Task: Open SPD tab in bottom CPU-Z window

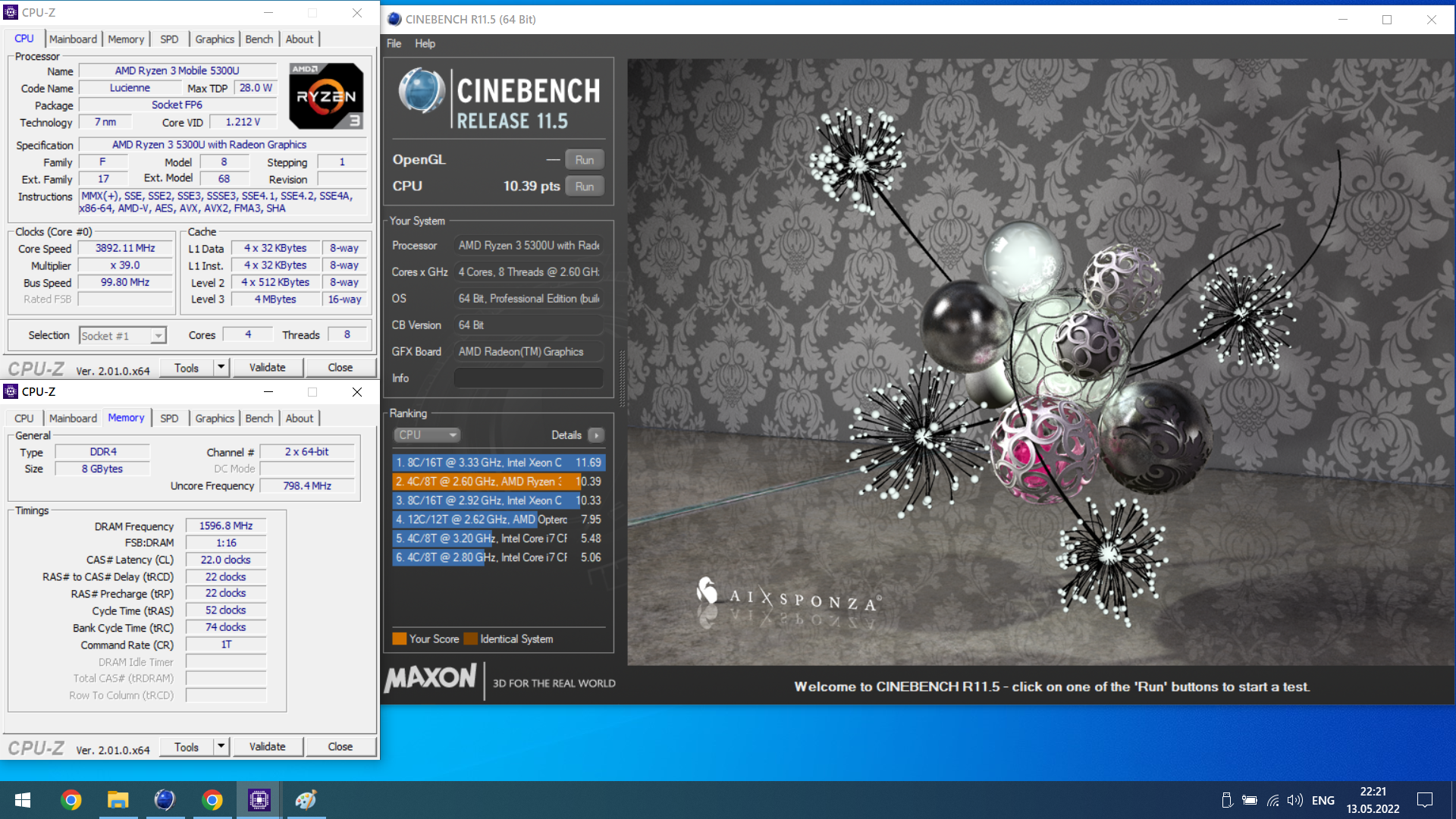Action: tap(169, 418)
